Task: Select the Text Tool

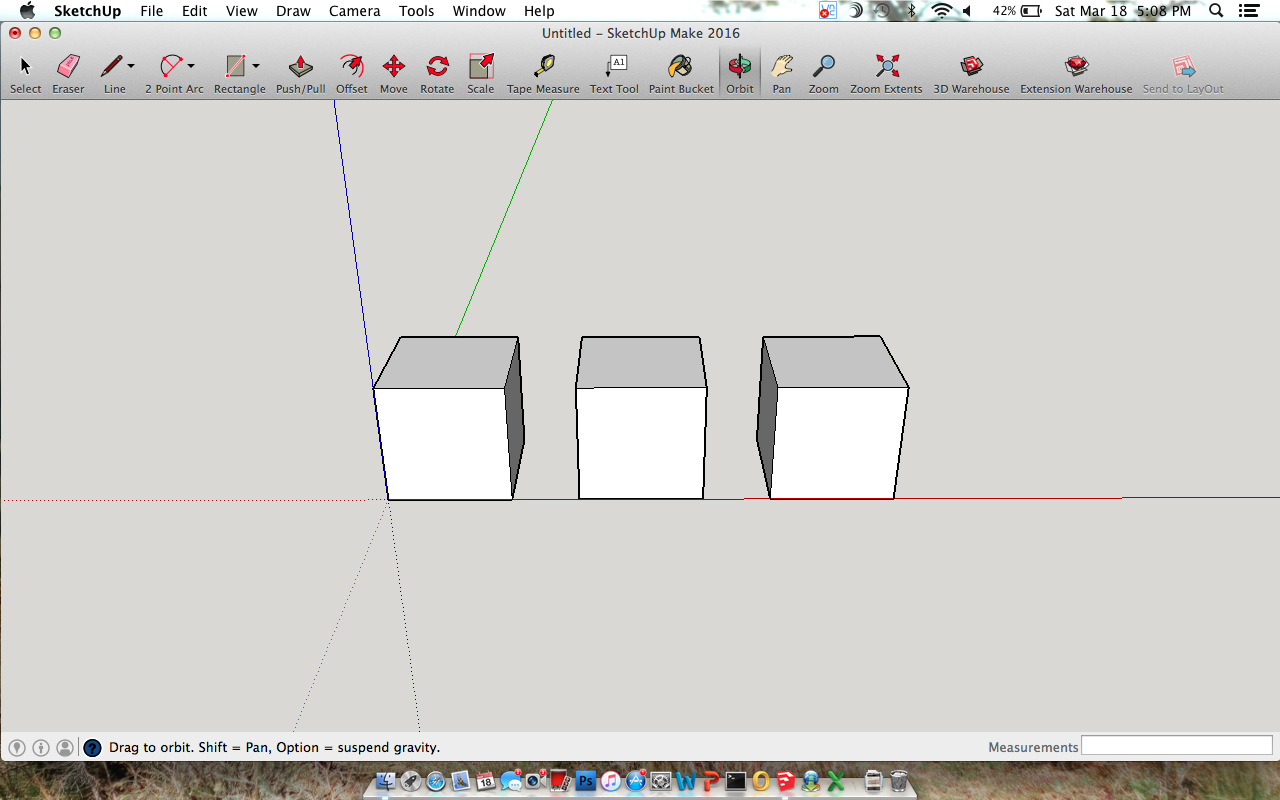Action: [x=614, y=73]
